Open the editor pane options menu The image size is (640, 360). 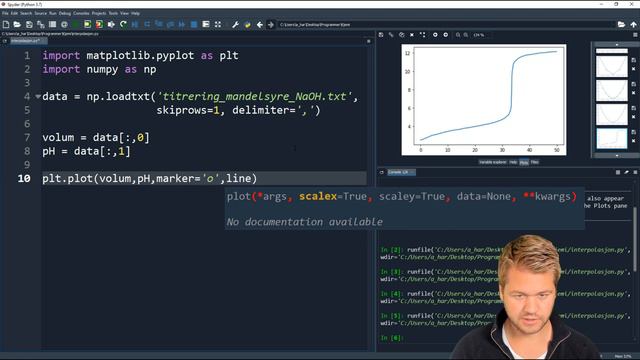coord(369,41)
